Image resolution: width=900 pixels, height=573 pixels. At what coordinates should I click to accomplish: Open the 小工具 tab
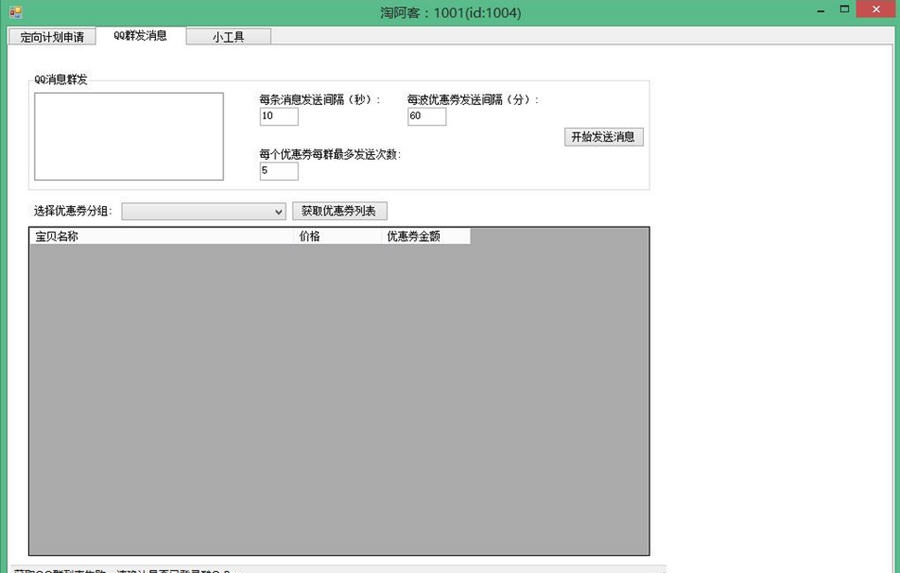[228, 37]
